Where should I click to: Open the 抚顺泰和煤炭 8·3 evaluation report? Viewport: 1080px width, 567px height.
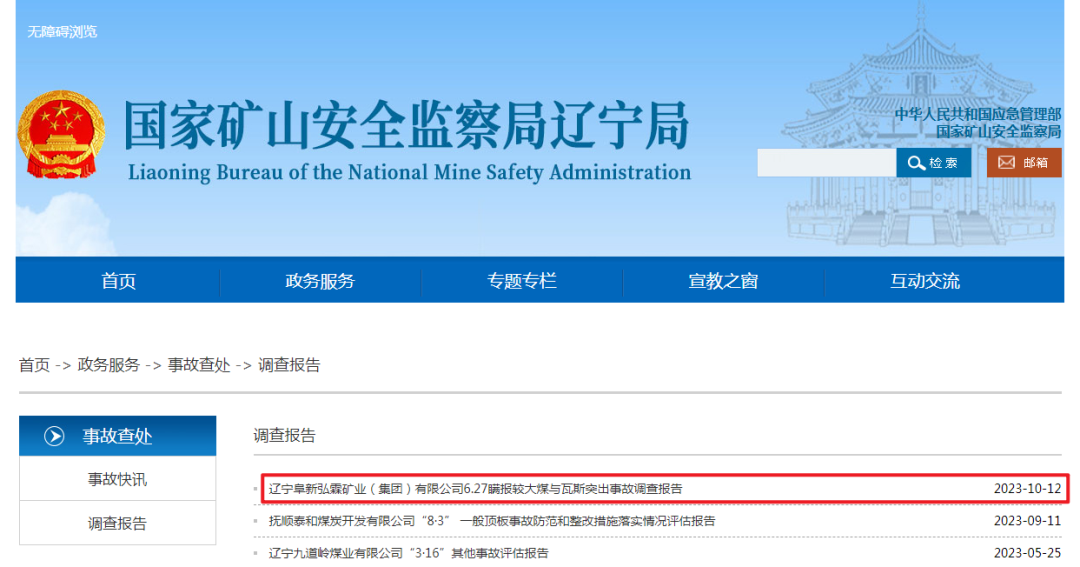[x=492, y=521]
